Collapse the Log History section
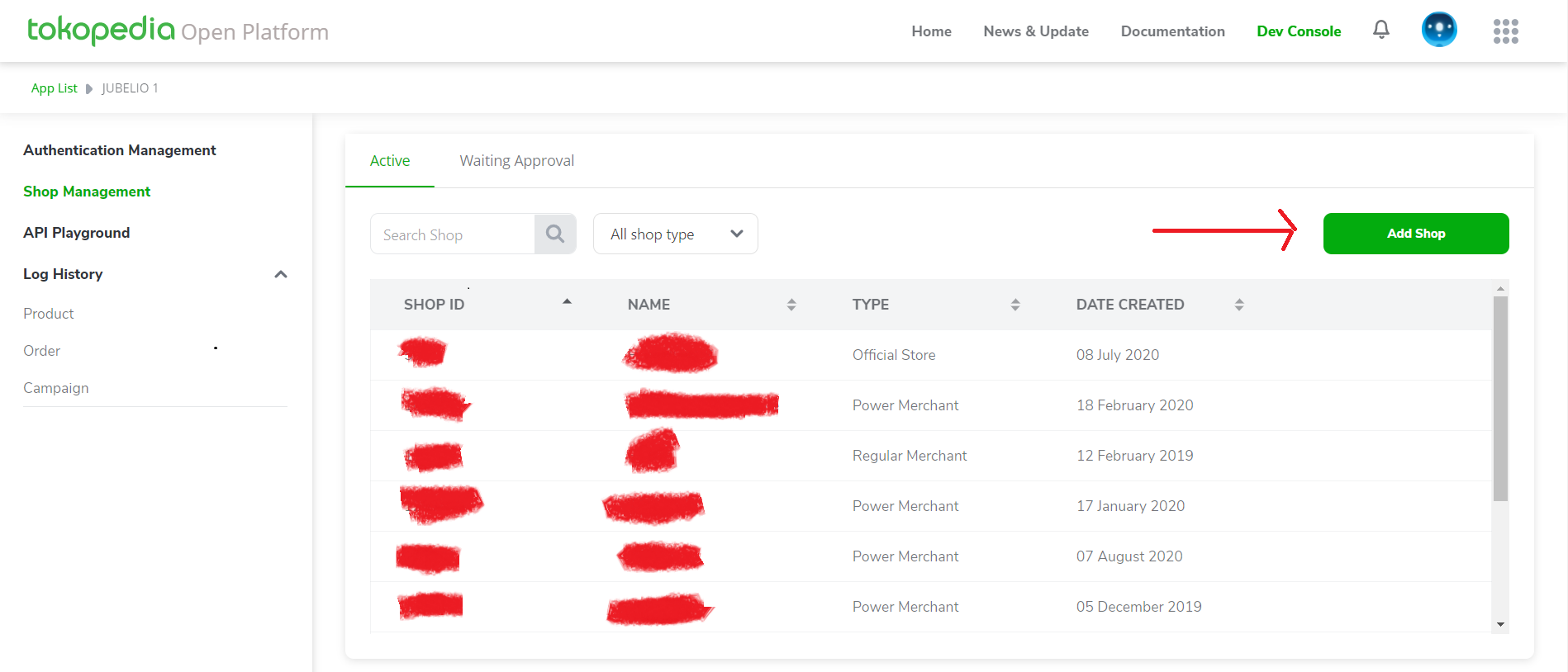This screenshot has width=1568, height=672. (x=281, y=274)
